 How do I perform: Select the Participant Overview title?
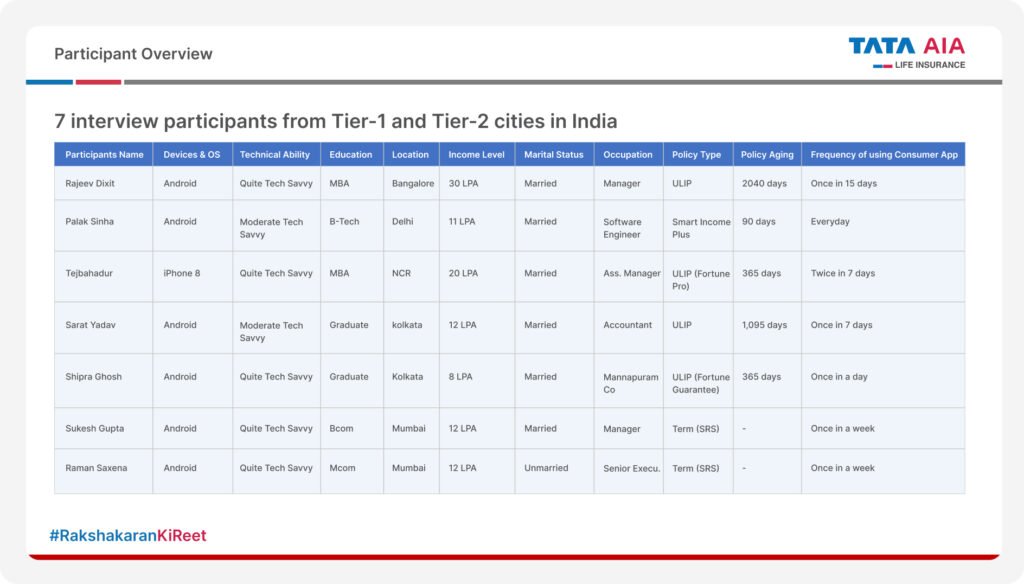pos(133,54)
